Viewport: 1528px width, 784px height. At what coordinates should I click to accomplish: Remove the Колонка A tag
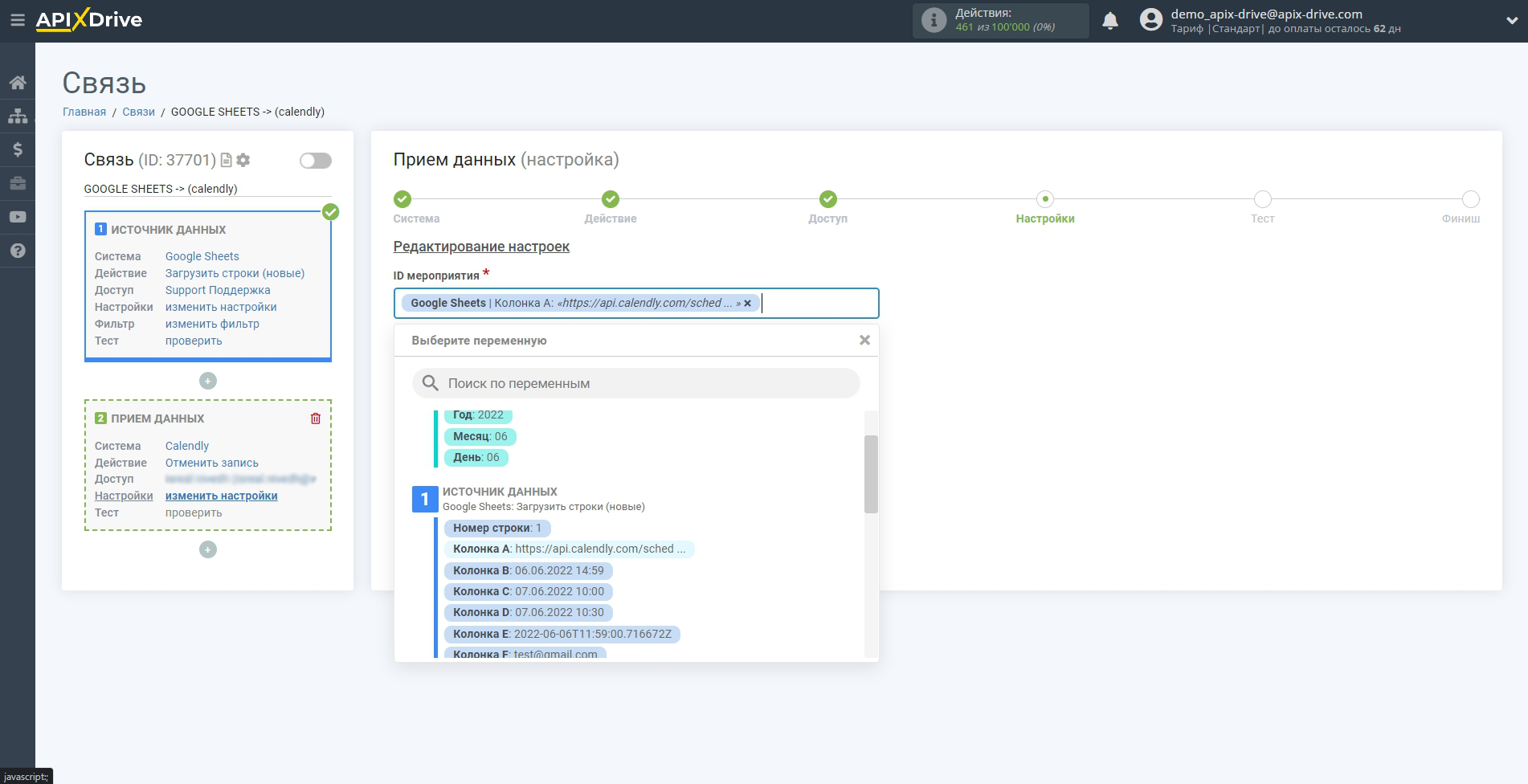[747, 304]
